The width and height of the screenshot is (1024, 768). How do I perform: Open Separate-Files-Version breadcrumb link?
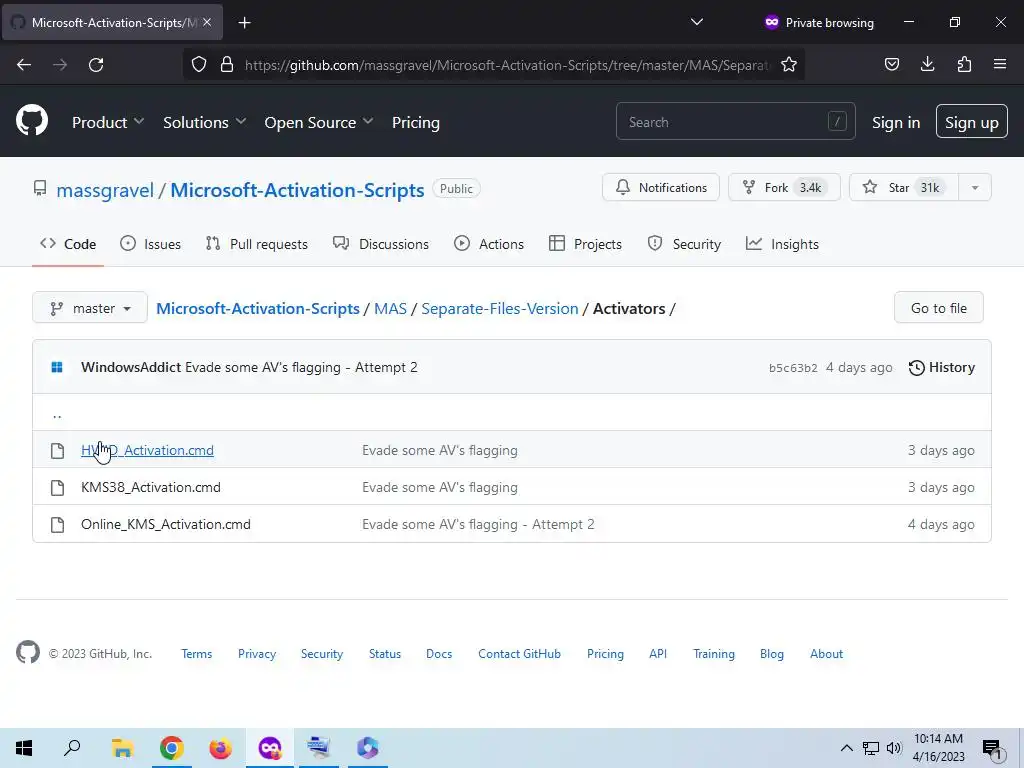click(500, 308)
